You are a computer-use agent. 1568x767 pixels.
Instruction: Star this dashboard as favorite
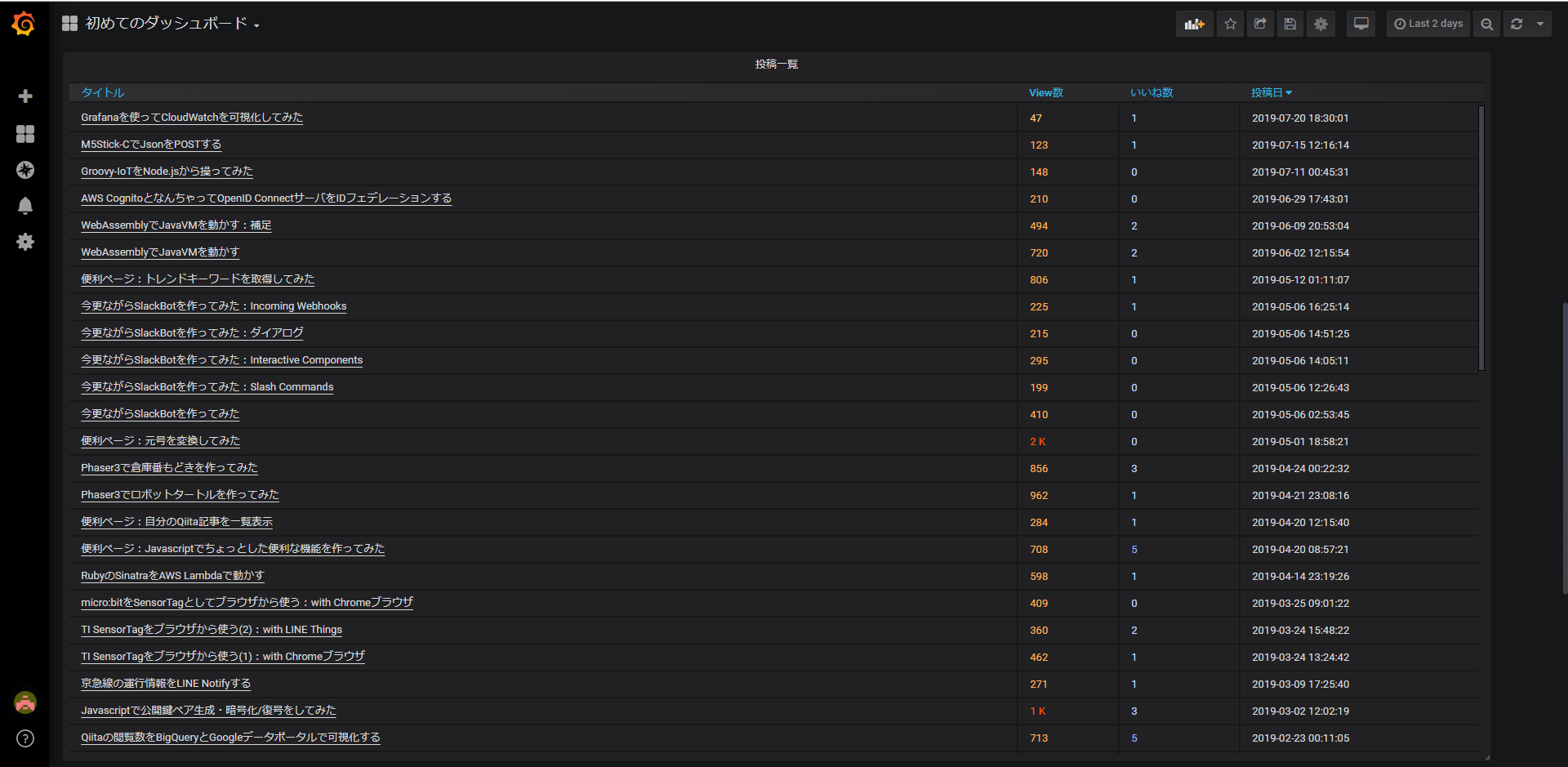click(1231, 24)
